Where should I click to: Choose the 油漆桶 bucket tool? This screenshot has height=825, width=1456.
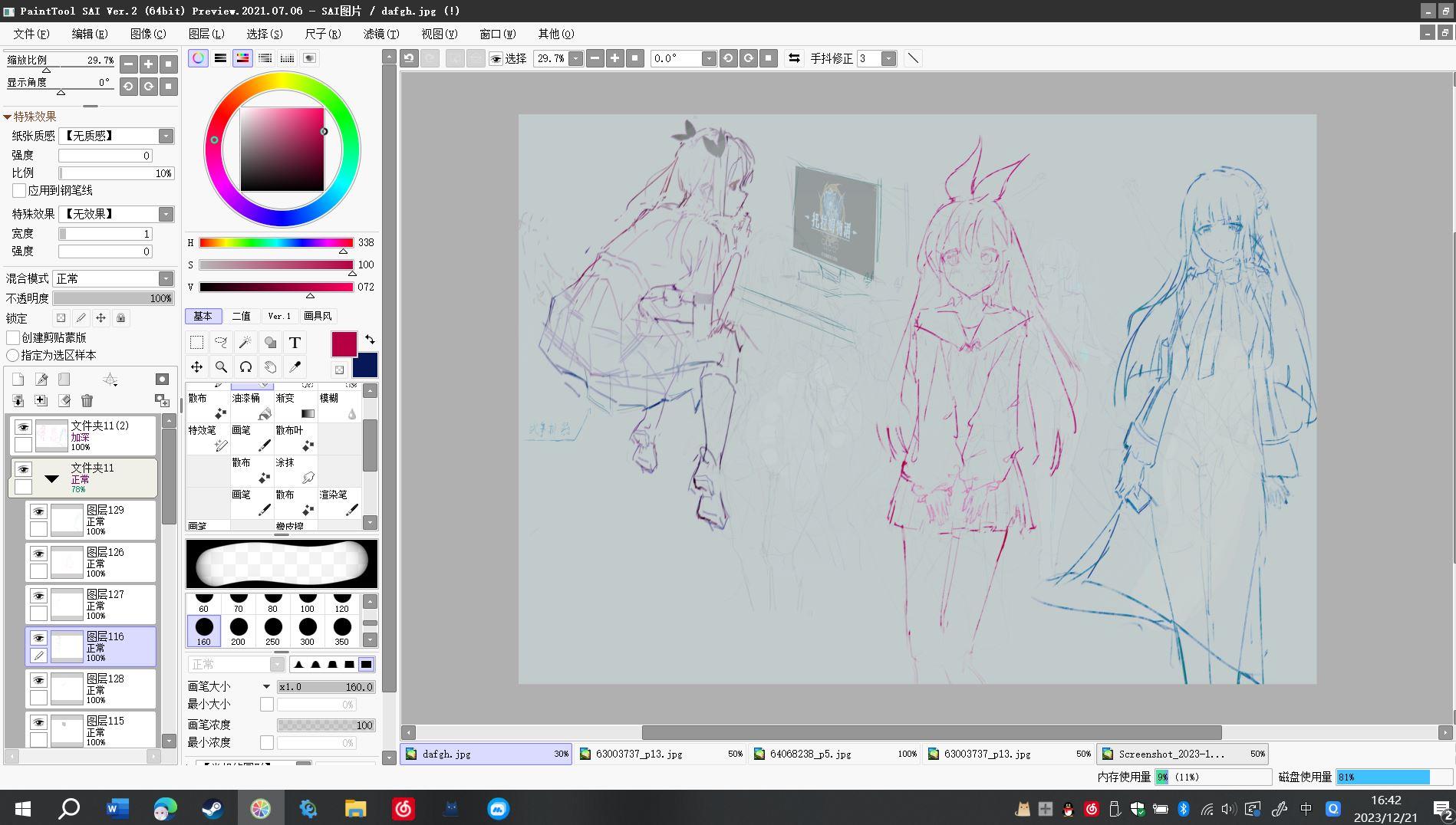click(x=252, y=406)
